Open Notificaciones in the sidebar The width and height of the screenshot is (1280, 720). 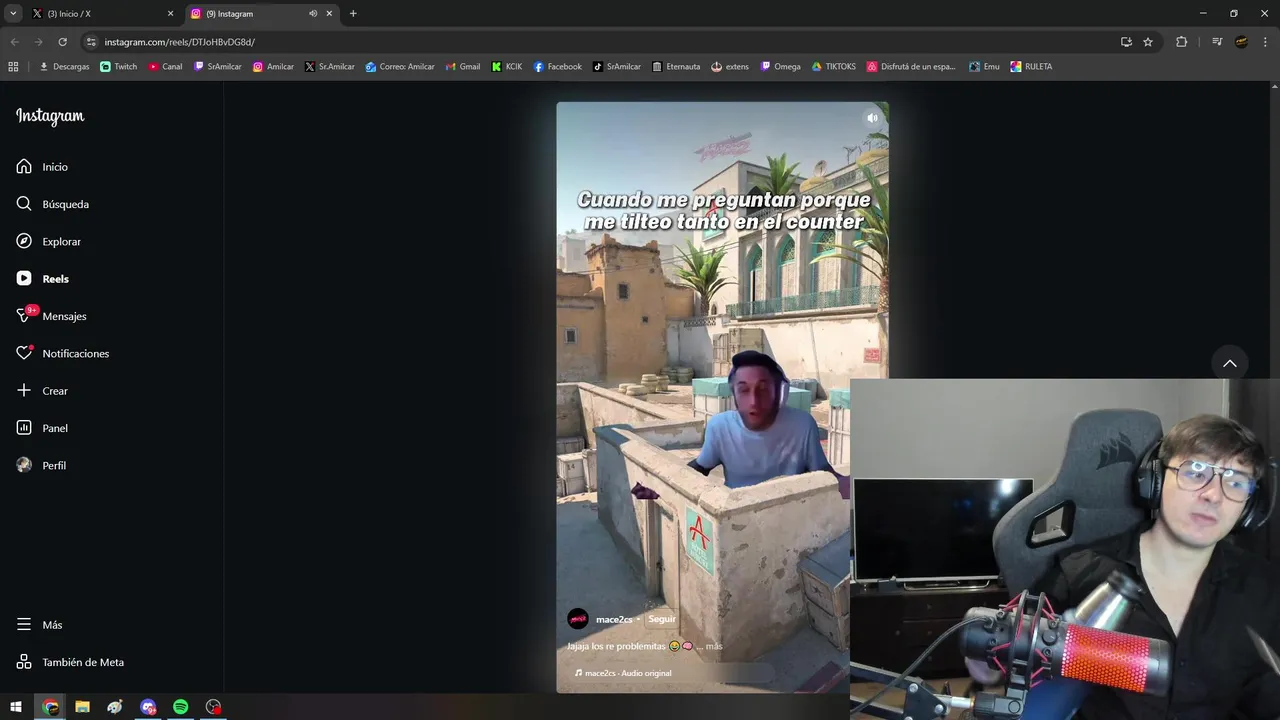pos(63,354)
